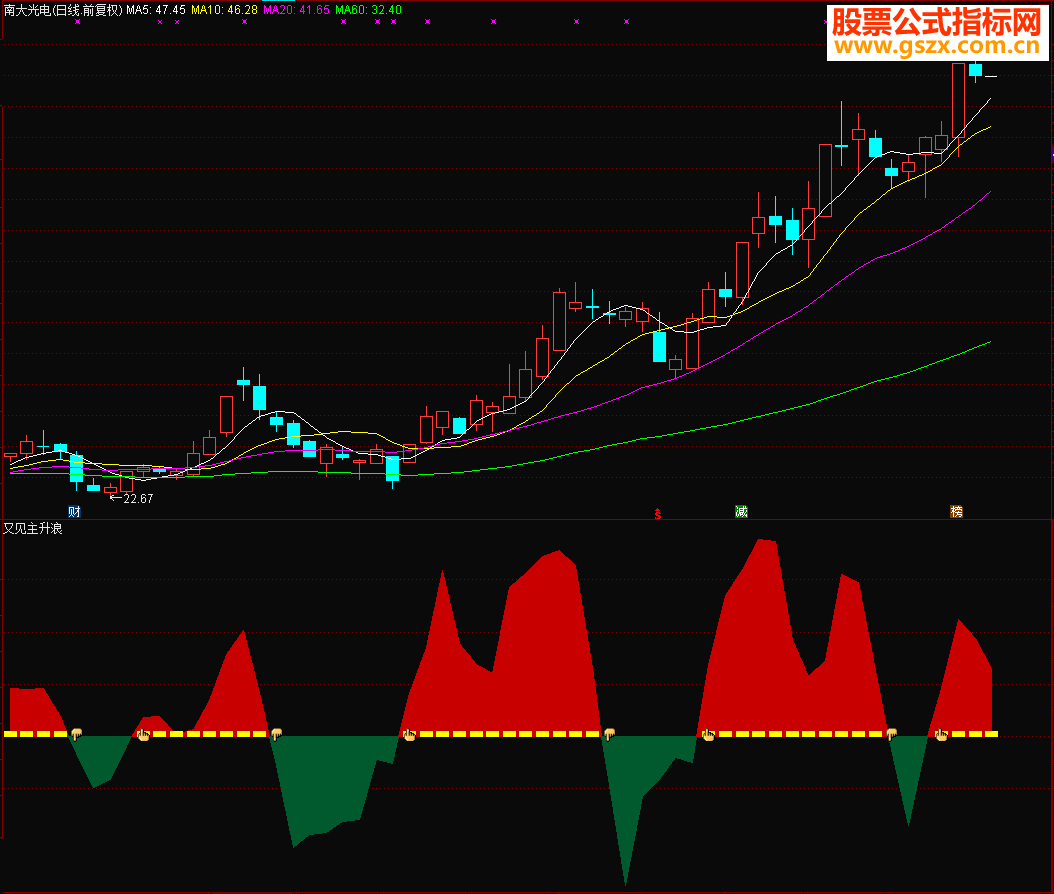Screen dimensions: 1054x894
Task: Select the MA60: 32.40 indicator label
Action: [368, 10]
